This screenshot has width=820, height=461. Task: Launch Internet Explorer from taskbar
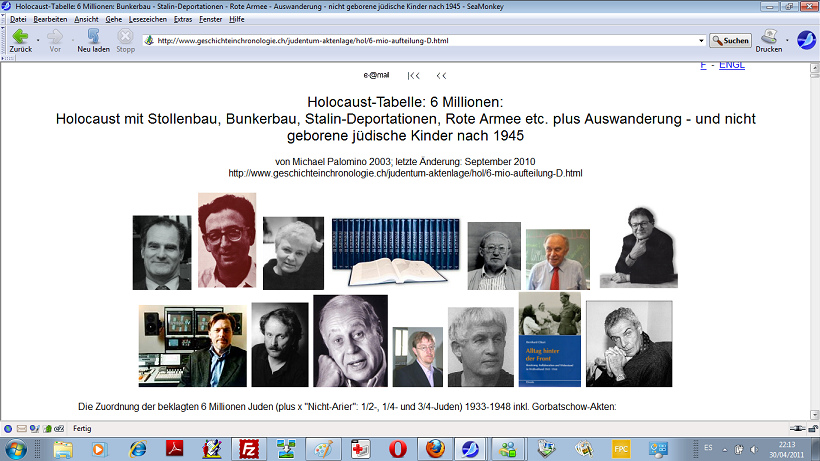click(x=138, y=450)
